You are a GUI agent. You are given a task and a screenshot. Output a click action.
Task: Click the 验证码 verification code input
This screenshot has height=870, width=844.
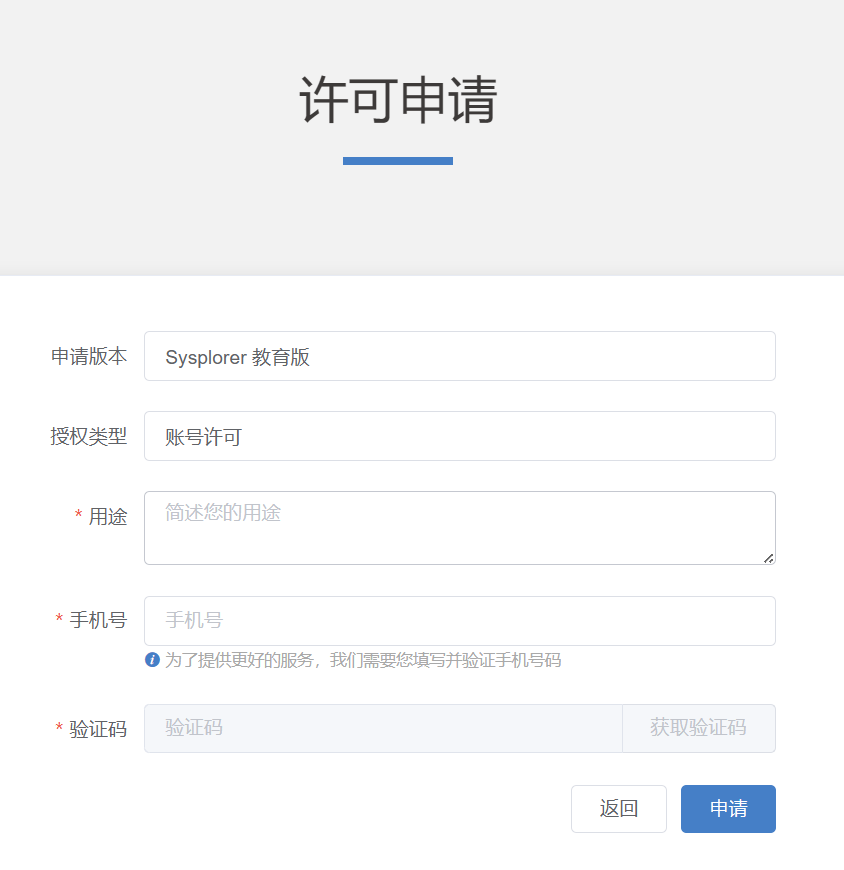tap(383, 728)
